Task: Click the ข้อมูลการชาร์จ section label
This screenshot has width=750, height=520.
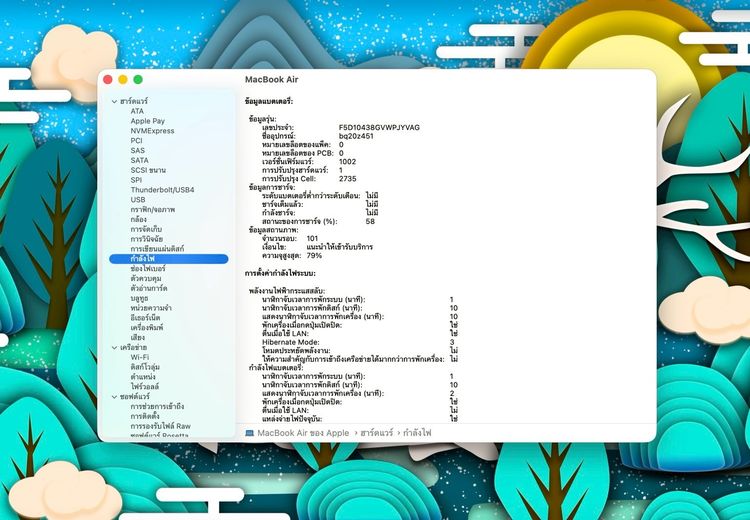Action: [272, 188]
